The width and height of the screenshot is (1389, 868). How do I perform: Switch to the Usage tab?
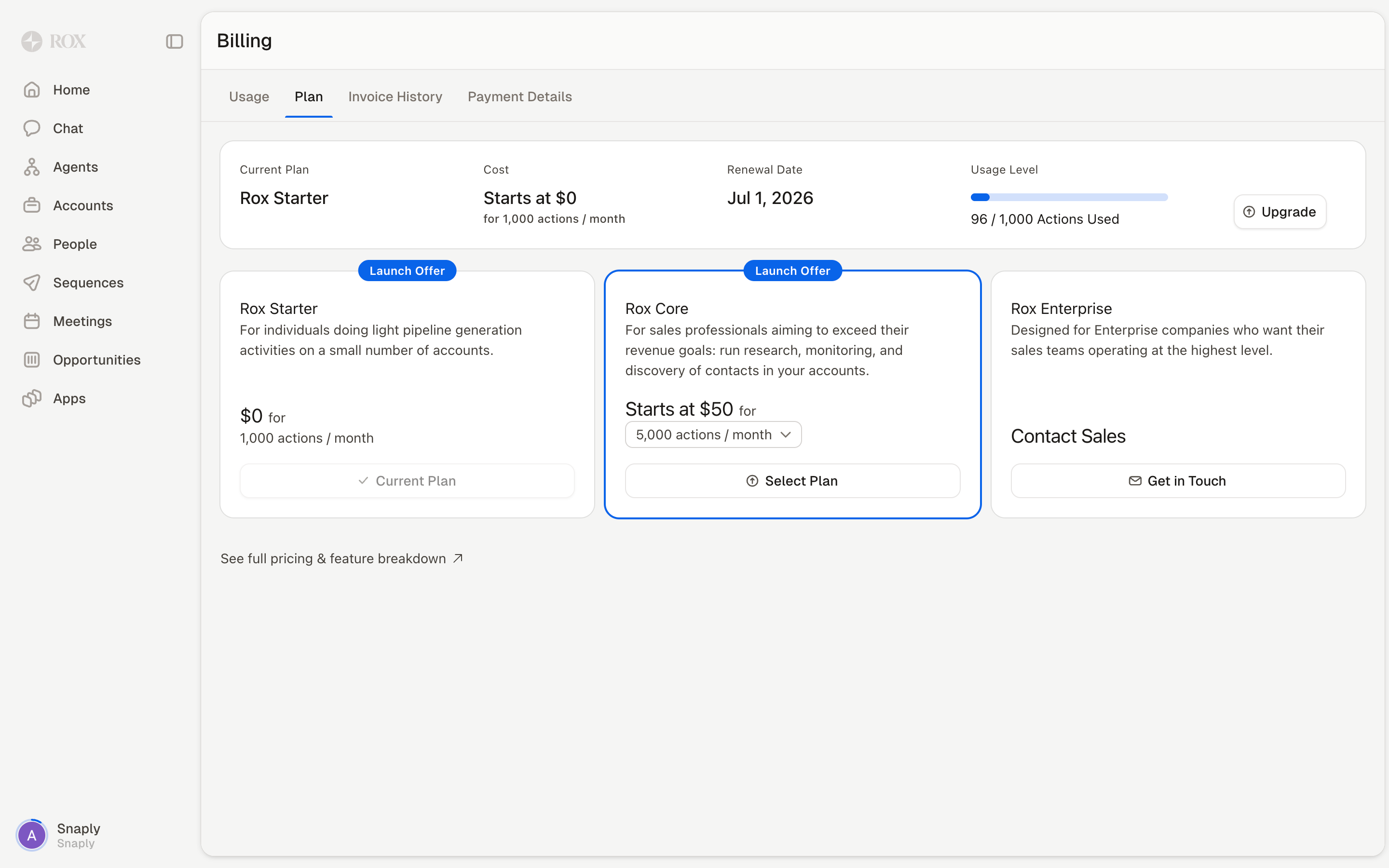coord(249,96)
